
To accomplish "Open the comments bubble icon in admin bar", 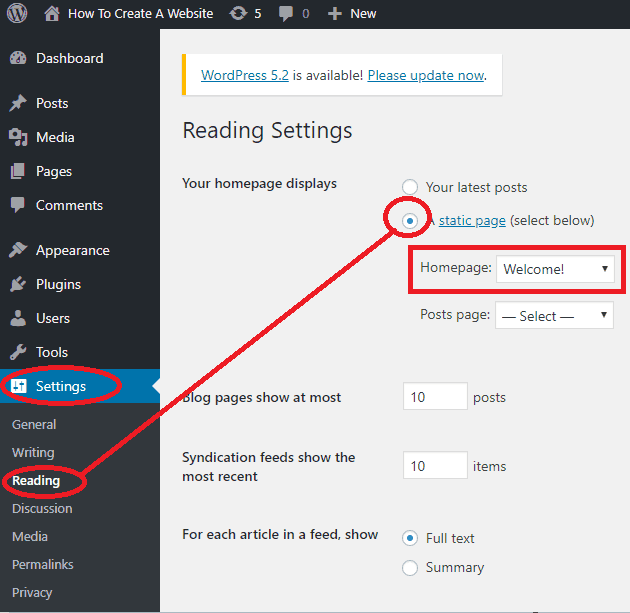I will 286,14.
